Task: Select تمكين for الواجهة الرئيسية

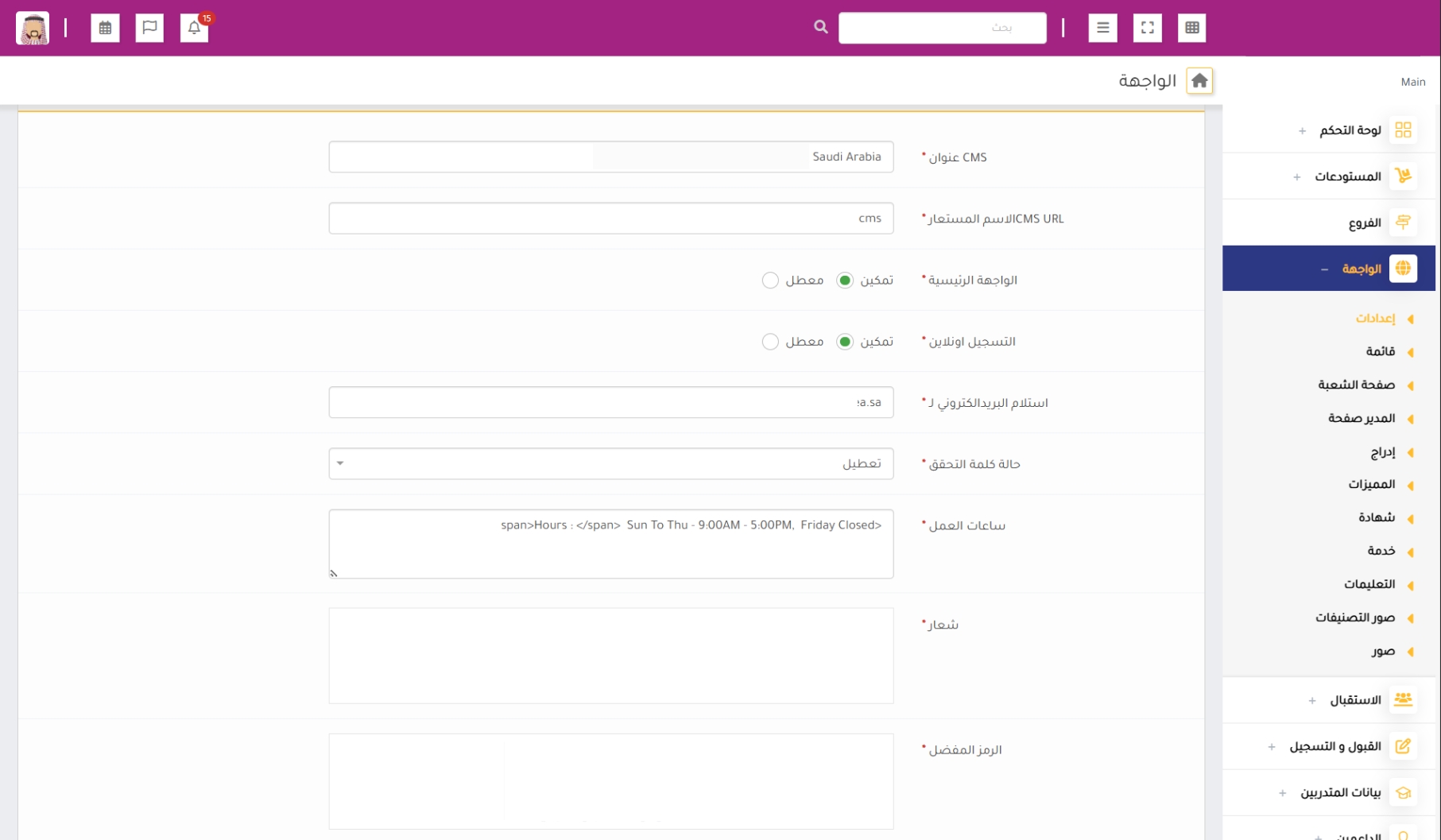Action: [845, 281]
